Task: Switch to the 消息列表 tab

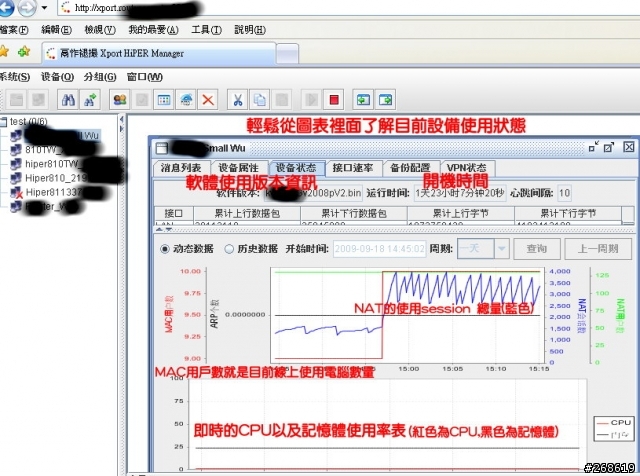Action: point(181,168)
